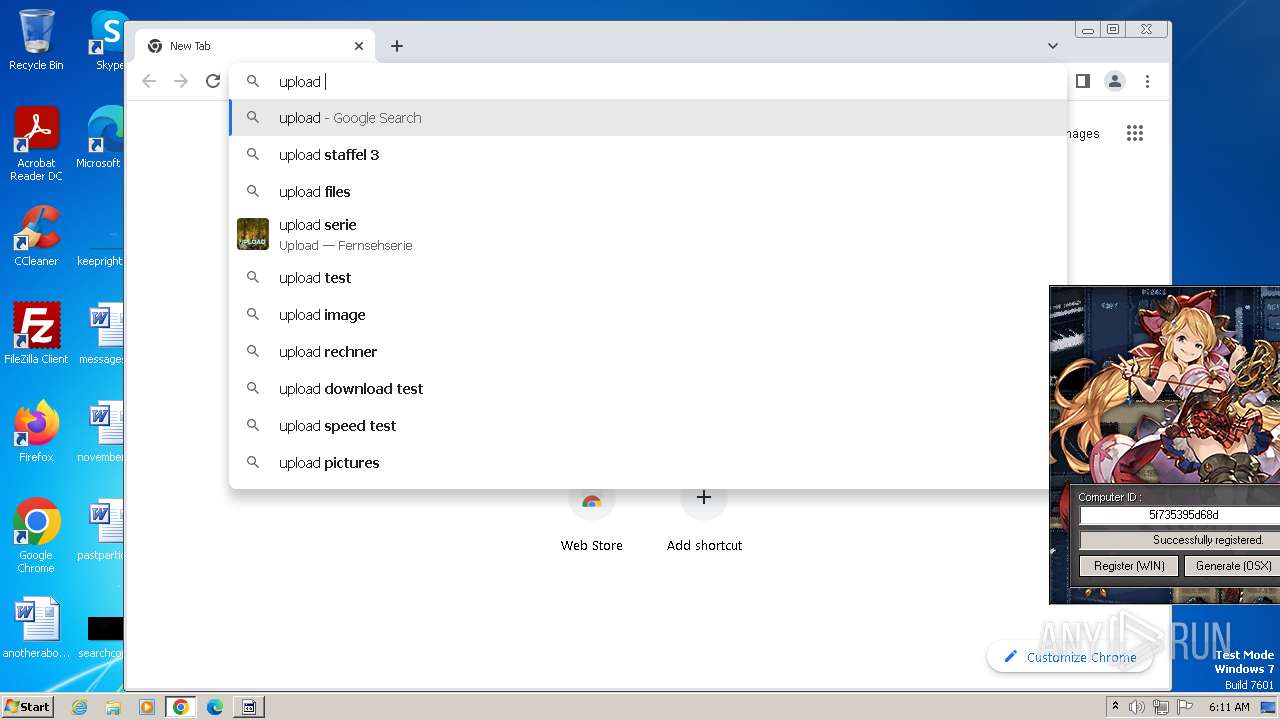Screen dimensions: 1280x720
Task: Open Chrome three-dot menu
Action: pos(1147,81)
